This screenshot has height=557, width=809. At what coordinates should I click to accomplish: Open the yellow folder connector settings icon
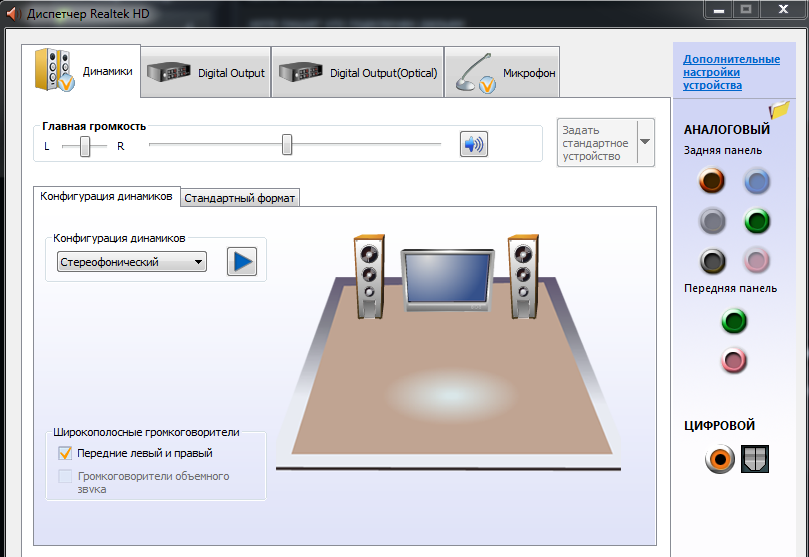779,109
